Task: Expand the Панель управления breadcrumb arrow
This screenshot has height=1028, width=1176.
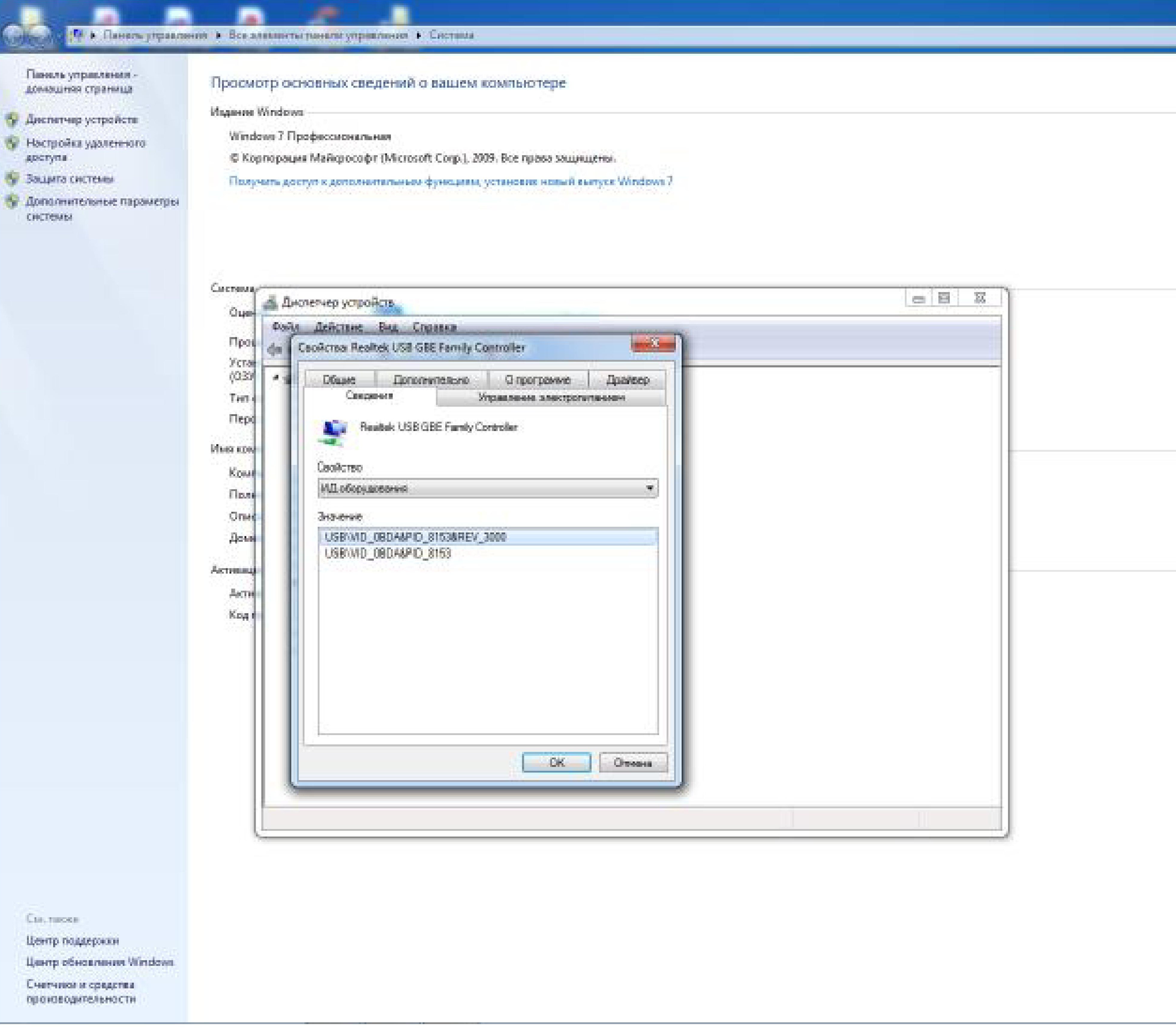Action: tap(218, 35)
